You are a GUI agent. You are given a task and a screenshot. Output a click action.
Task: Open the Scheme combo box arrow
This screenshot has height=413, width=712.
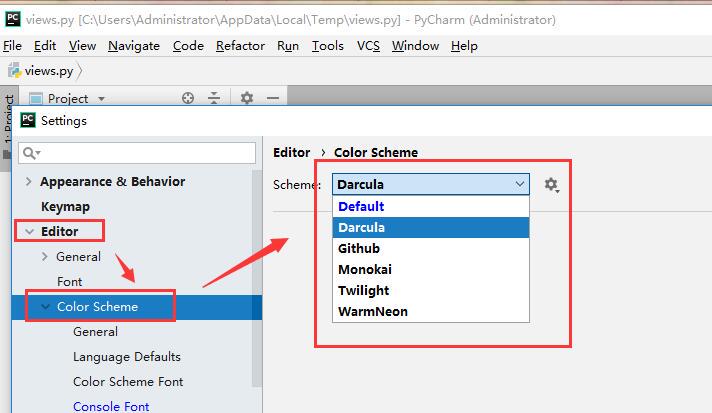click(519, 184)
